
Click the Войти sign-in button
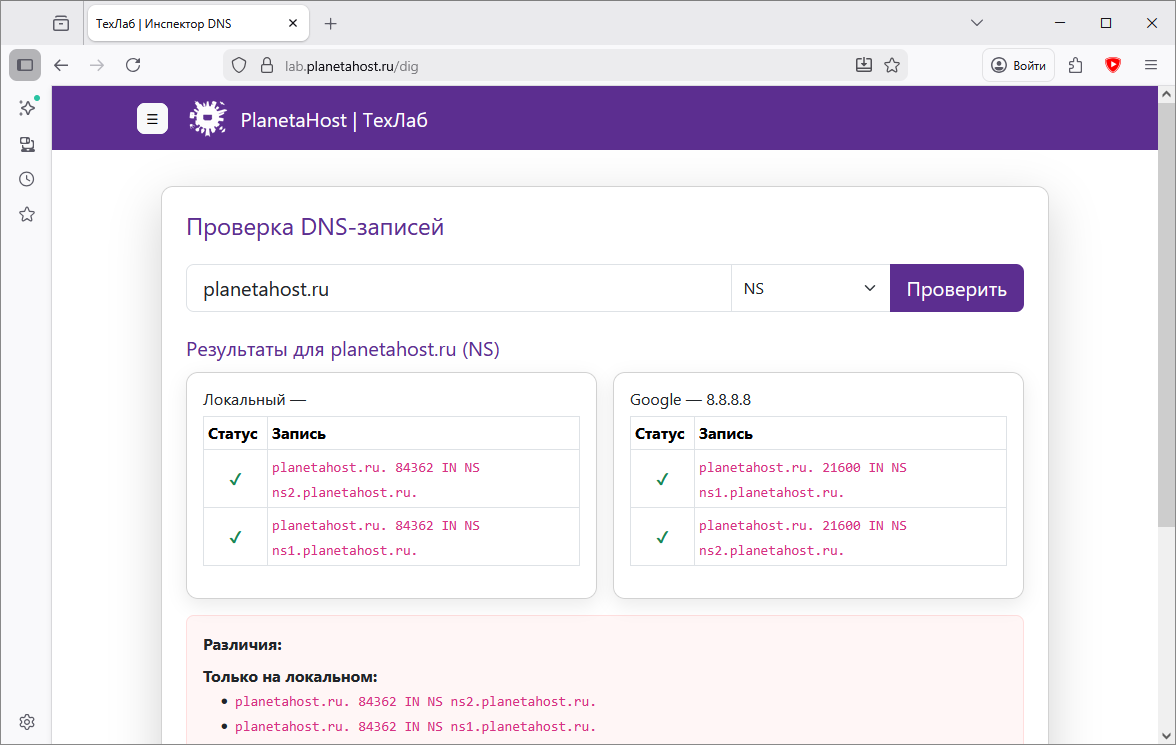tap(1018, 65)
